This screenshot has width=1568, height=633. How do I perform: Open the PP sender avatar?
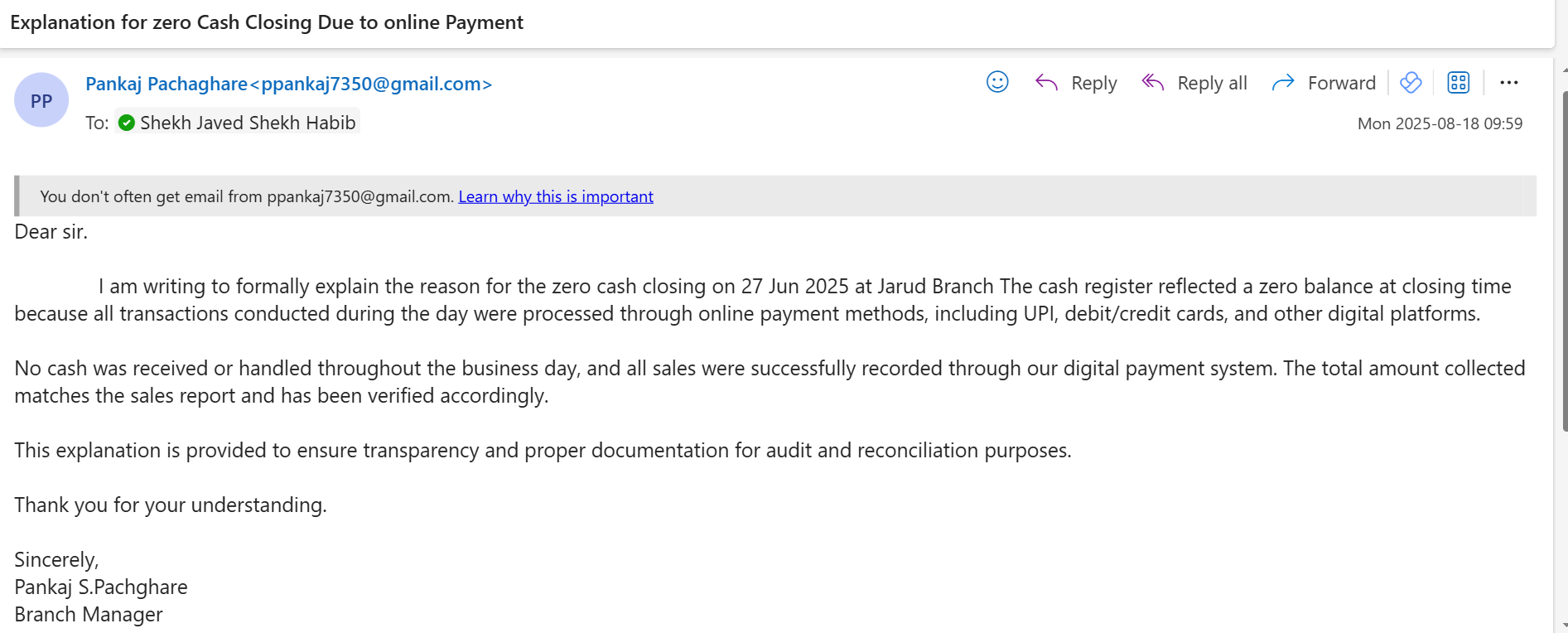(41, 100)
